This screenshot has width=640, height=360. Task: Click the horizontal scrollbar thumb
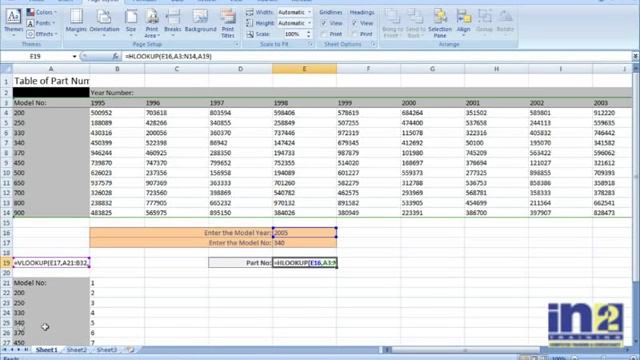(x=465, y=350)
